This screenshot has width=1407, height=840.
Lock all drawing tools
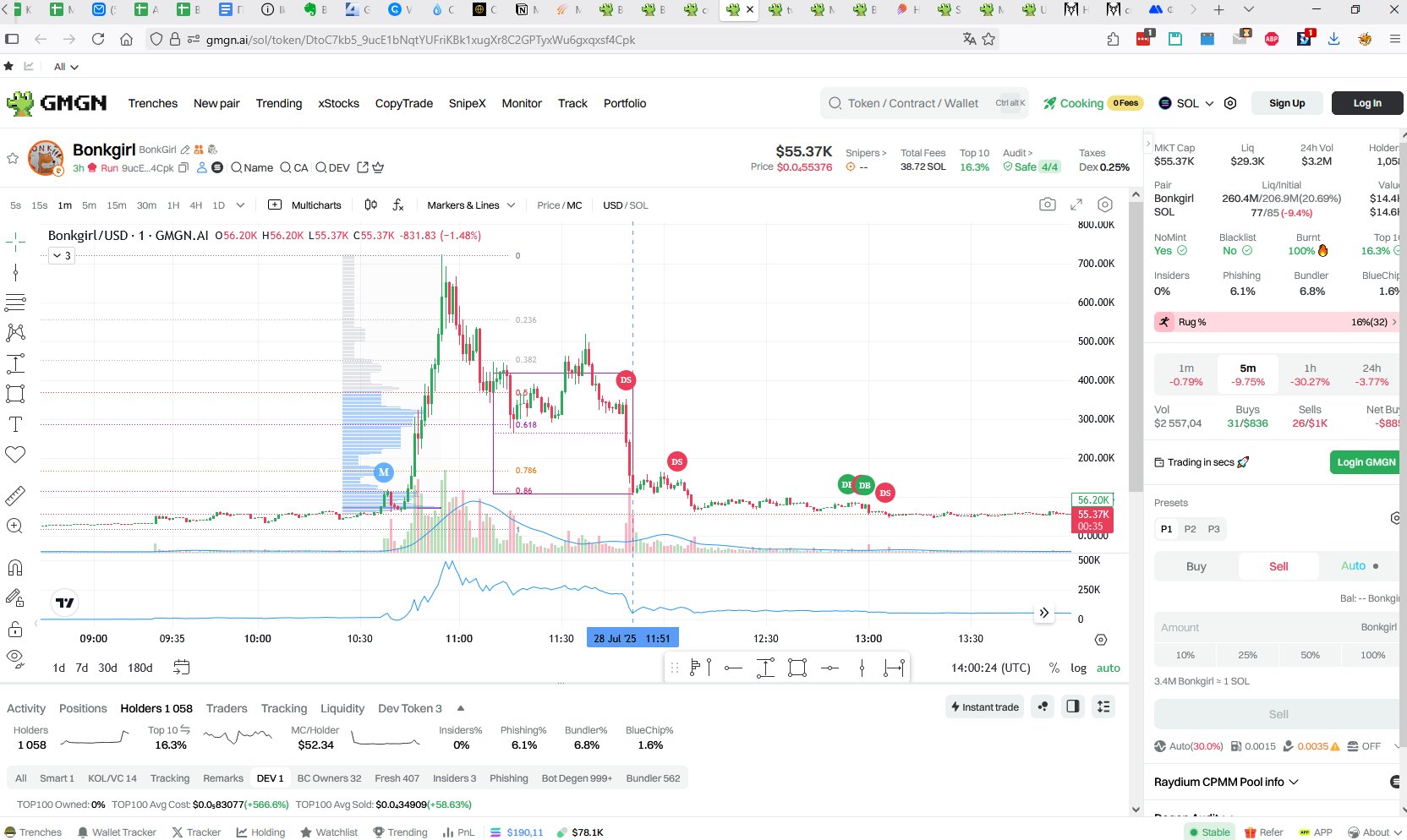pos(15,629)
